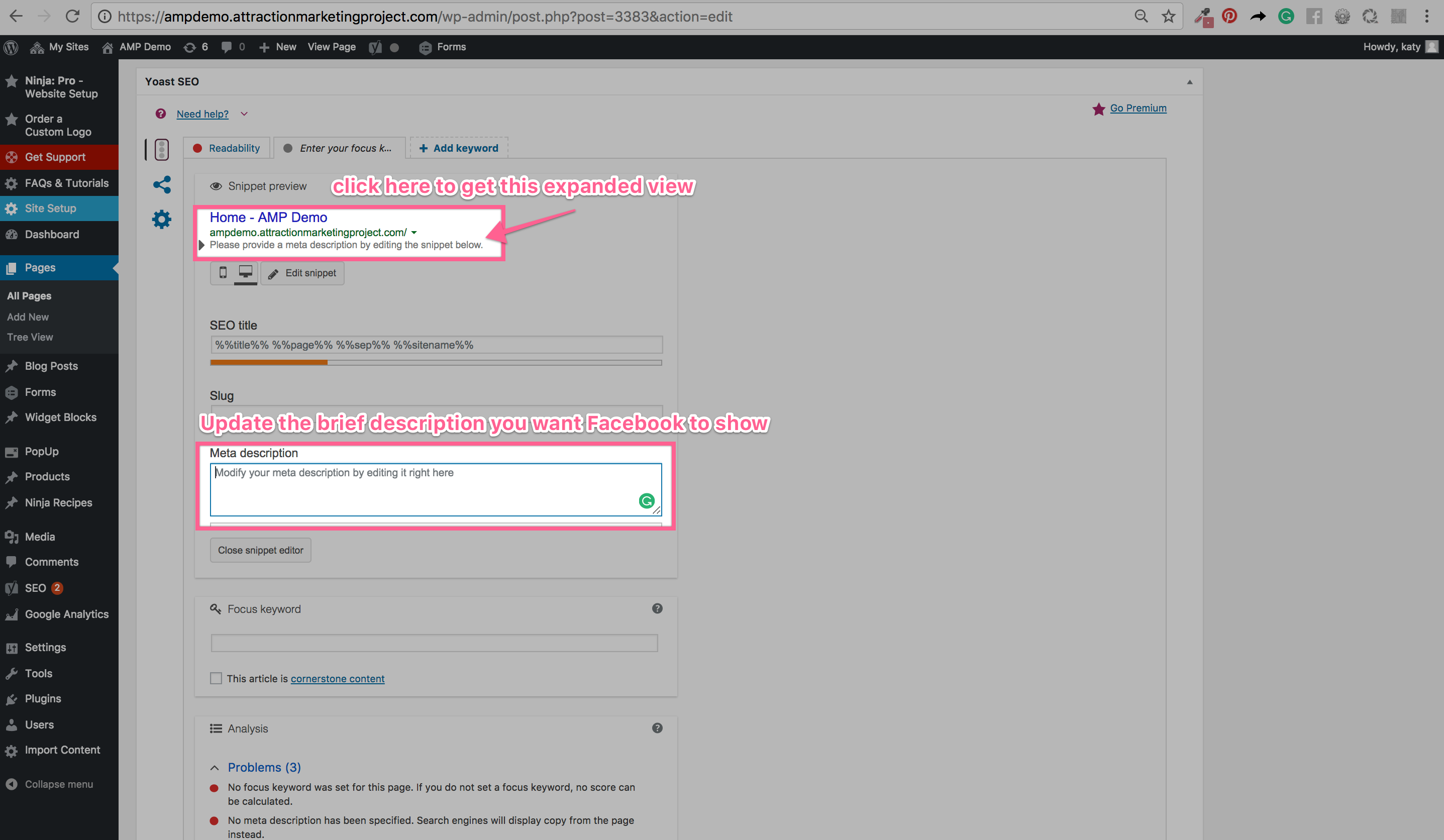Bookmark page with browser star icon
This screenshot has width=1444, height=840.
[x=1168, y=17]
